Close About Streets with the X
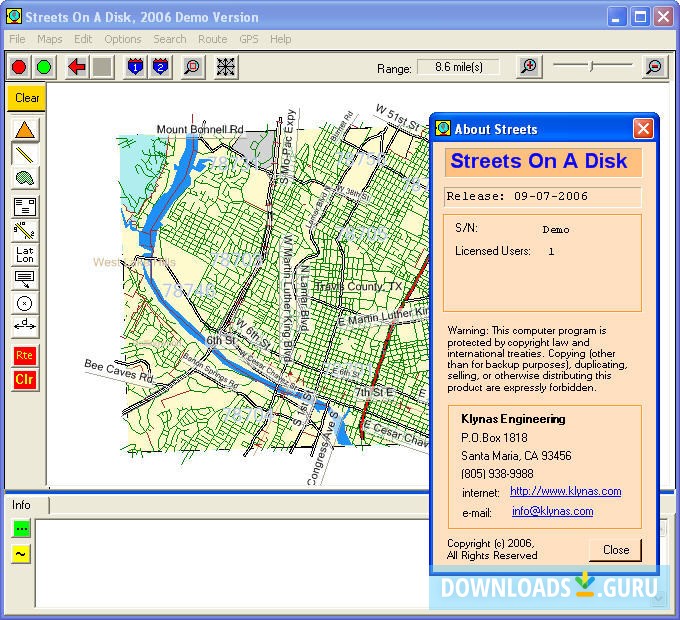 [643, 129]
